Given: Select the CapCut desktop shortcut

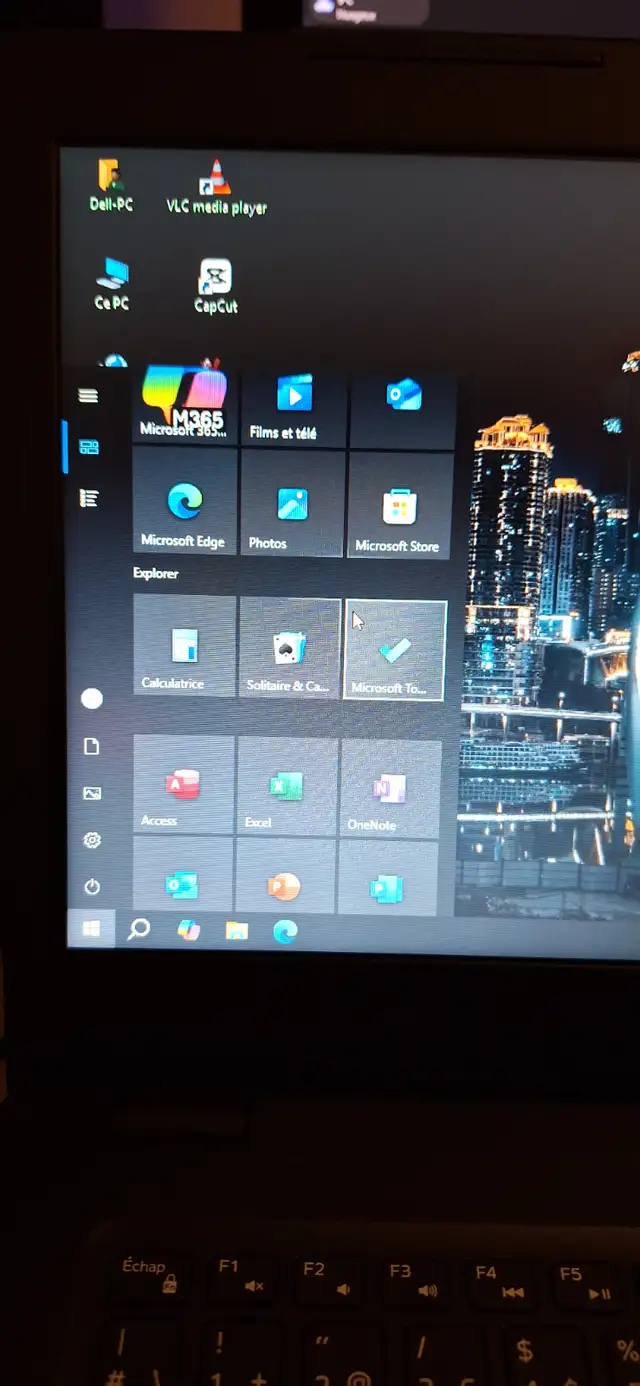Looking at the screenshot, I should click(x=216, y=286).
